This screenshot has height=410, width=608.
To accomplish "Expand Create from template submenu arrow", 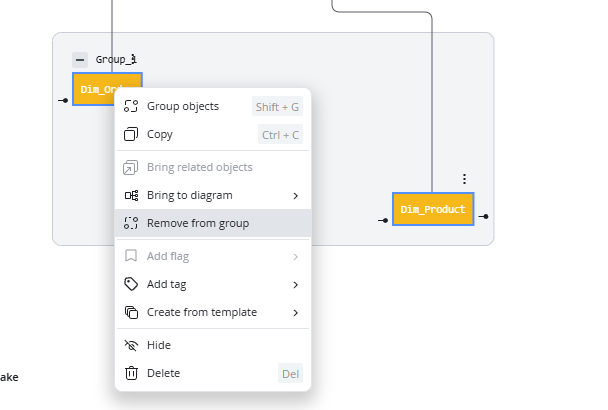I will pyautogui.click(x=295, y=313).
